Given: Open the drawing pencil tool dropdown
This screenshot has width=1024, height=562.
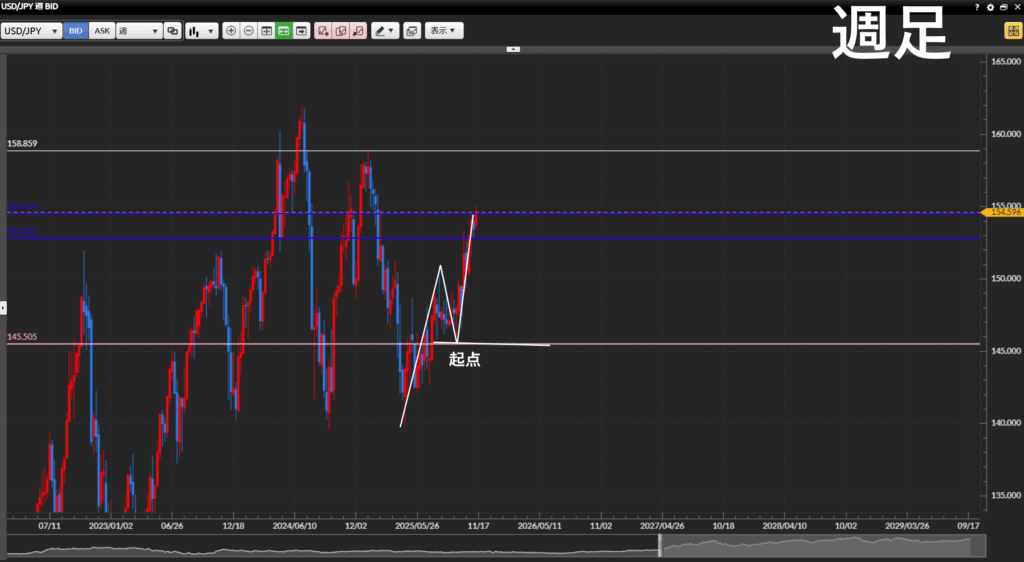Looking at the screenshot, I should (x=385, y=31).
